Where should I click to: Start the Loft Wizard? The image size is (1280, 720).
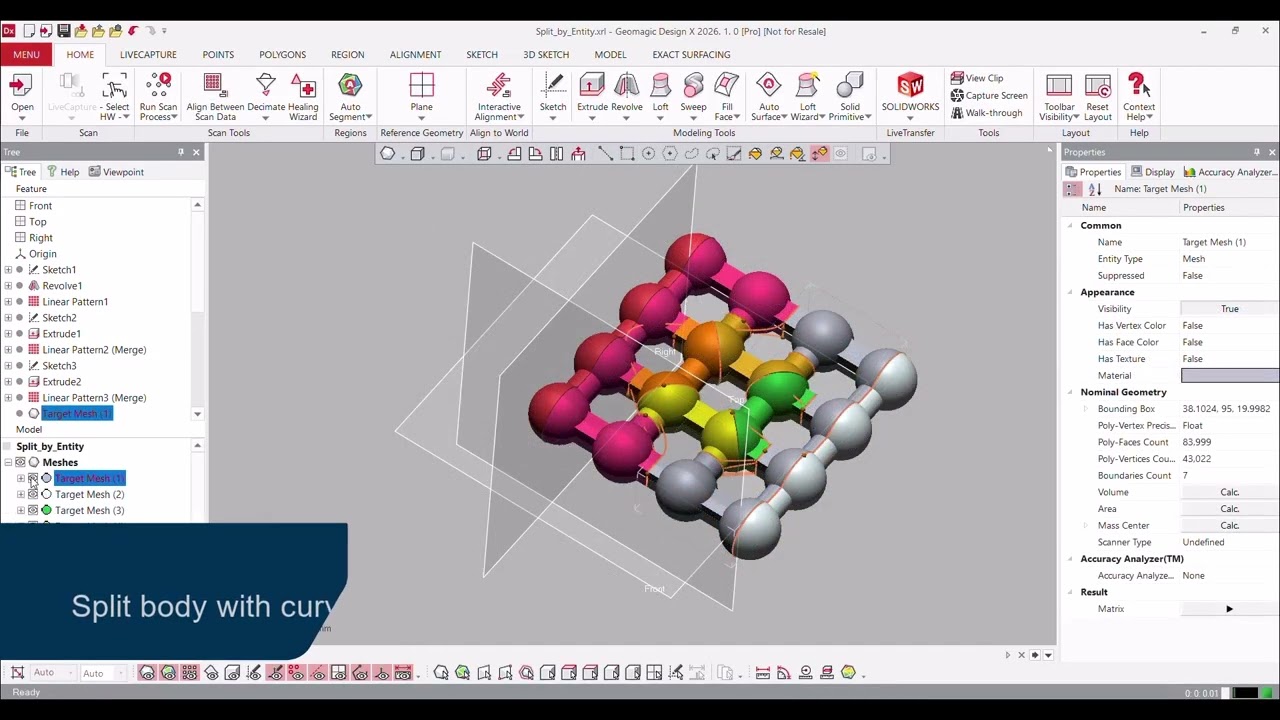[808, 96]
